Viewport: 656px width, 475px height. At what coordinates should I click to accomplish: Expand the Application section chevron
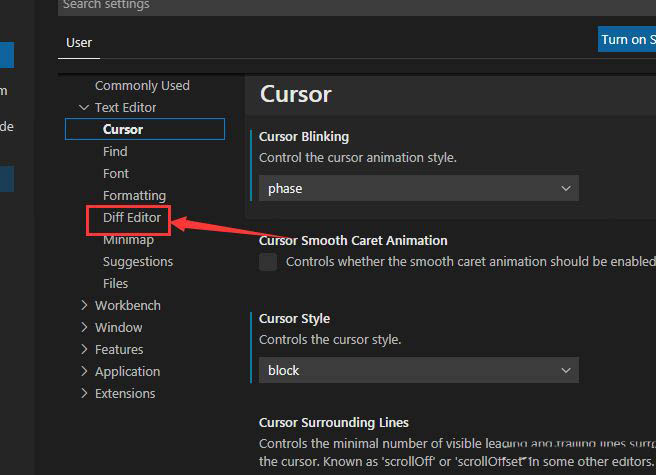click(x=84, y=372)
